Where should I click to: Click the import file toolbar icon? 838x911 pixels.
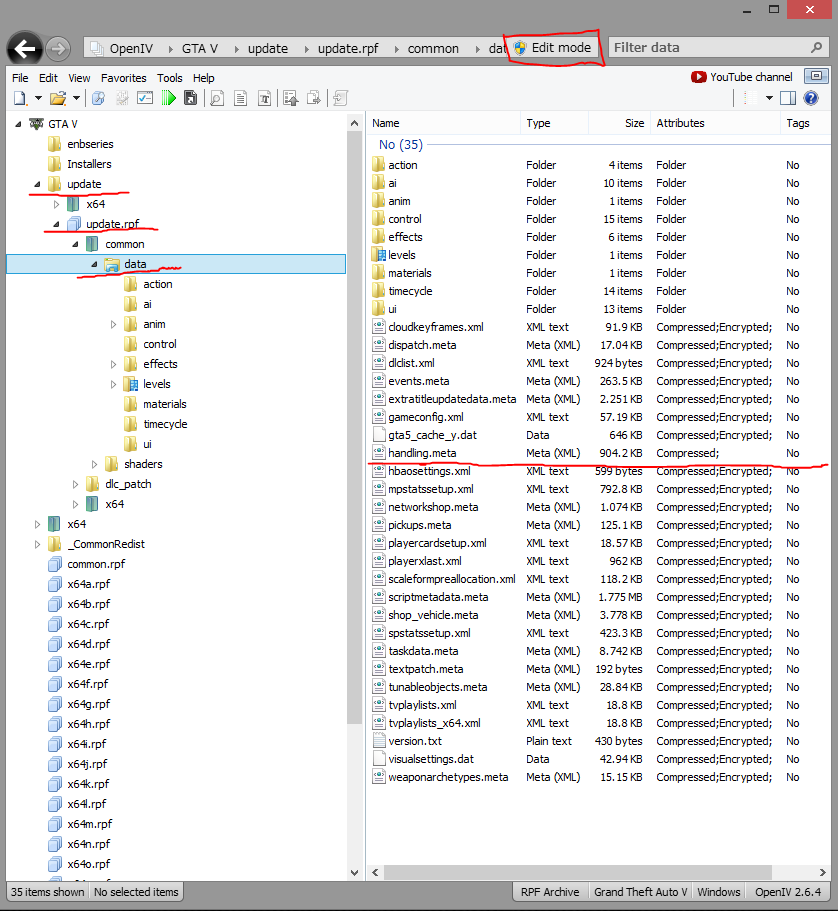(292, 98)
